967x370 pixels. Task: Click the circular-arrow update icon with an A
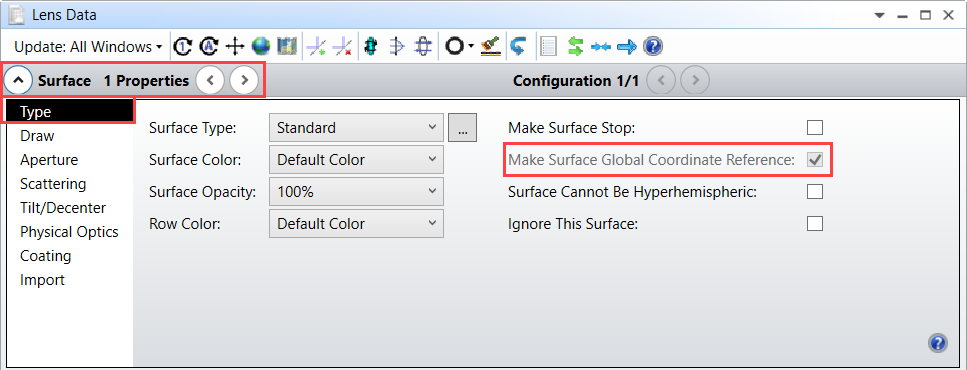[x=209, y=46]
